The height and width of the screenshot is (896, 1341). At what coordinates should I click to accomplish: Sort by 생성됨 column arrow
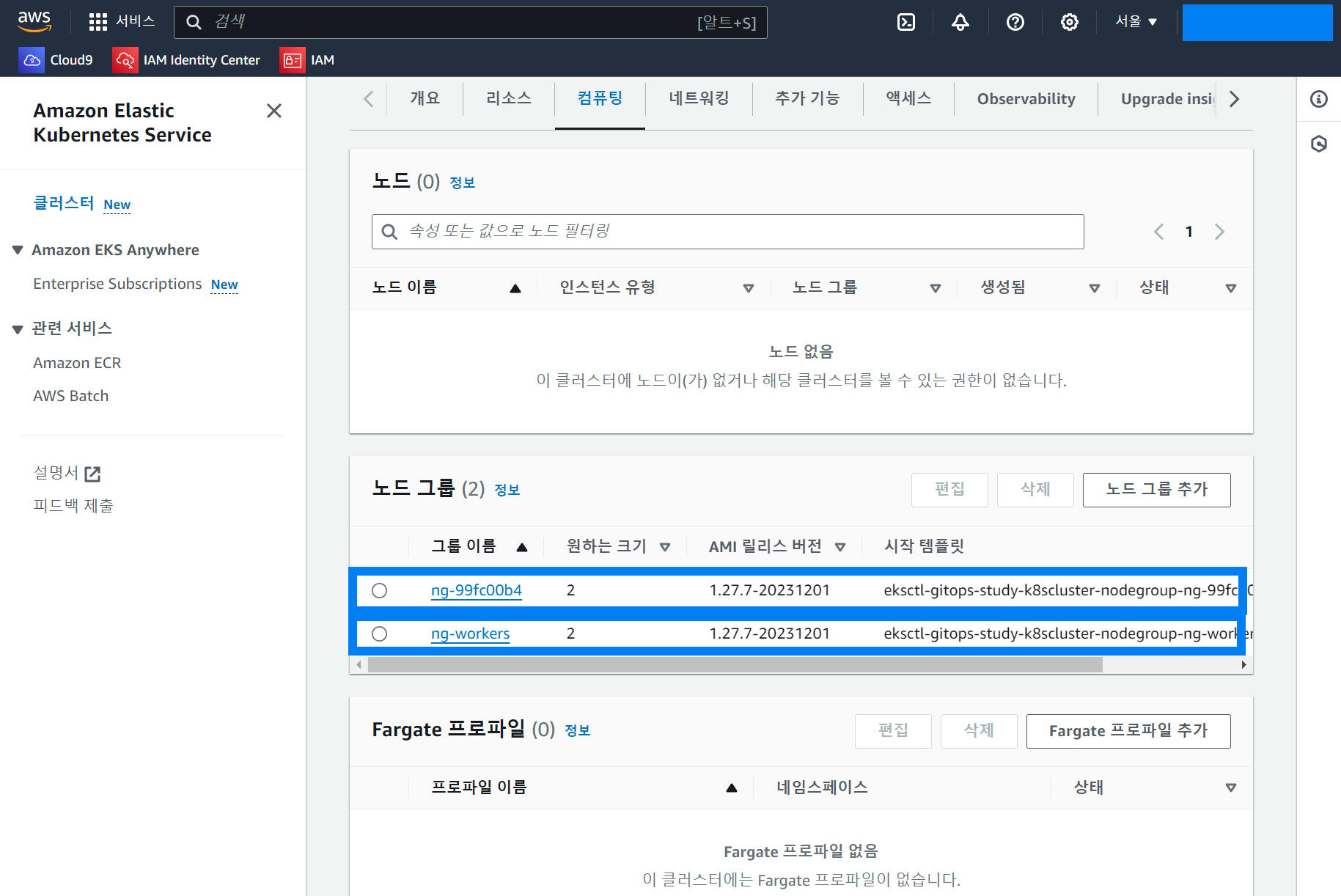coord(1095,288)
